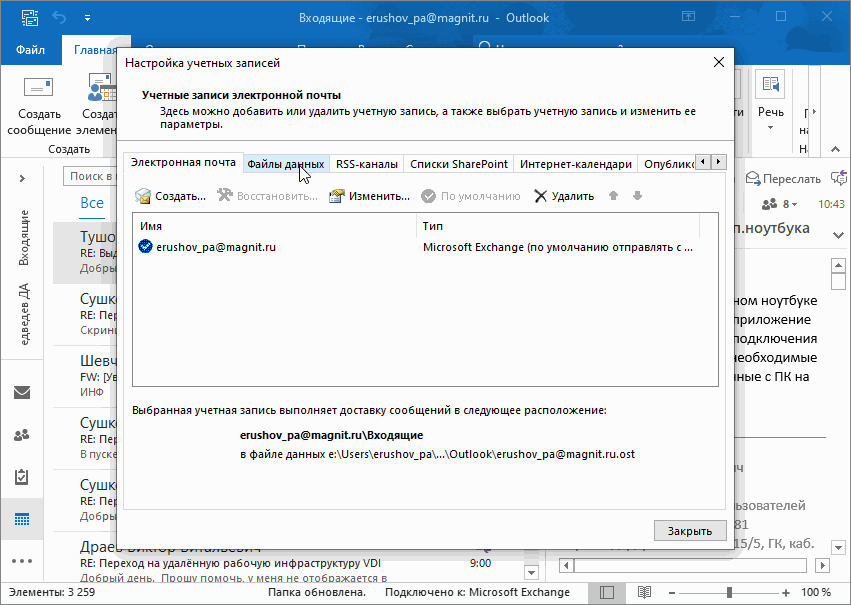Image resolution: width=851 pixels, height=605 pixels.
Task: Click reading pane scrollbar up arrow
Action: tap(838, 265)
